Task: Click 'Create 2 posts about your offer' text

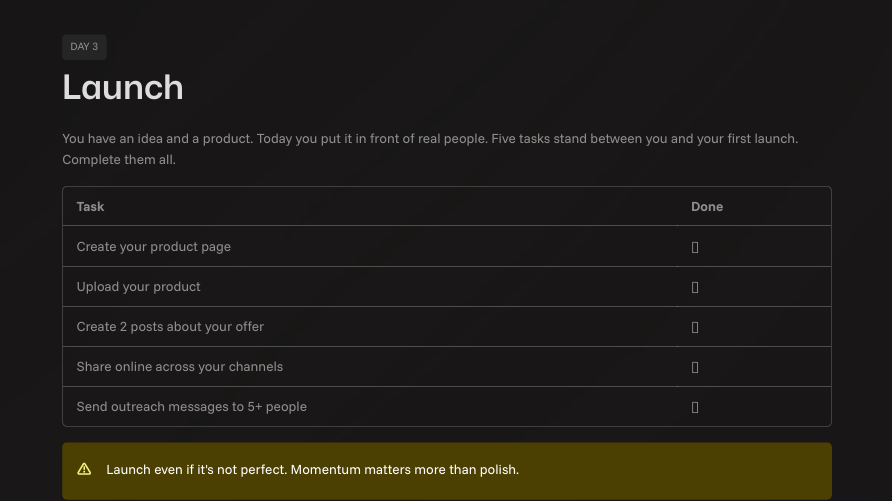Action: 170,326
